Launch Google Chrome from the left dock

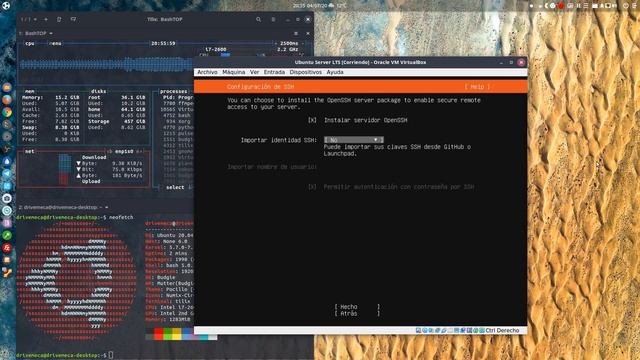pyautogui.click(x=7, y=112)
